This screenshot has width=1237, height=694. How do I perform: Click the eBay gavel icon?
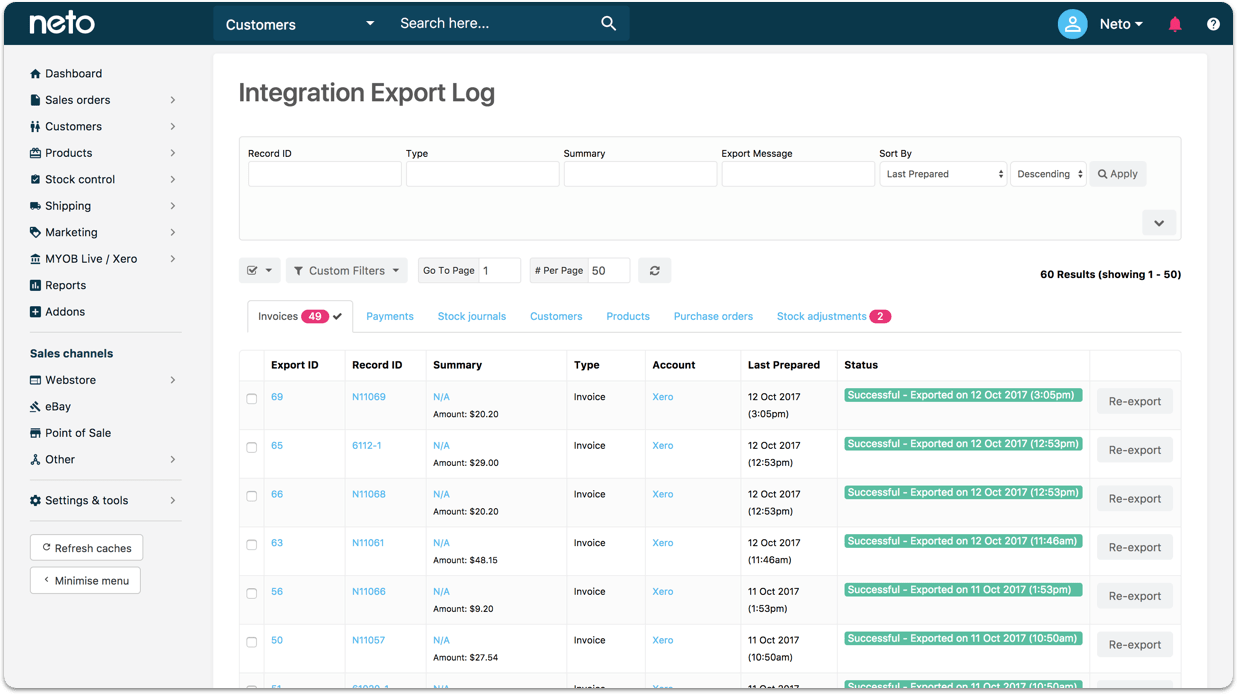(x=36, y=407)
